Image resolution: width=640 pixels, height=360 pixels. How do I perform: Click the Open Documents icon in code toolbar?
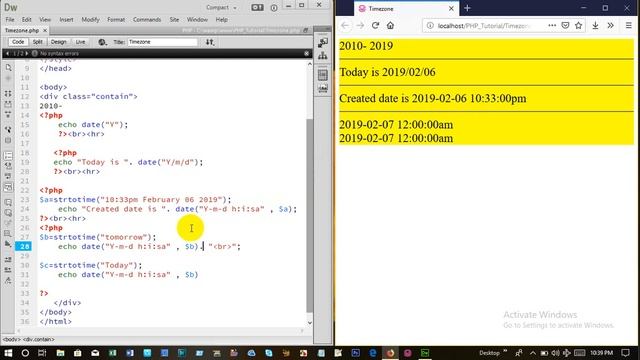point(8,68)
